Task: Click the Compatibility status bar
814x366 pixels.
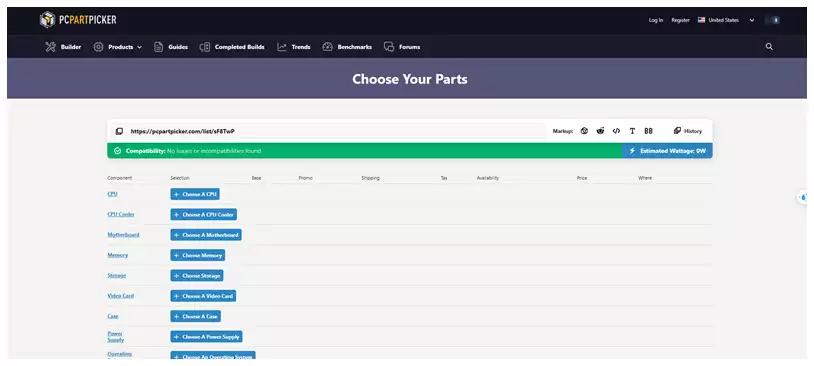Action: tap(364, 151)
